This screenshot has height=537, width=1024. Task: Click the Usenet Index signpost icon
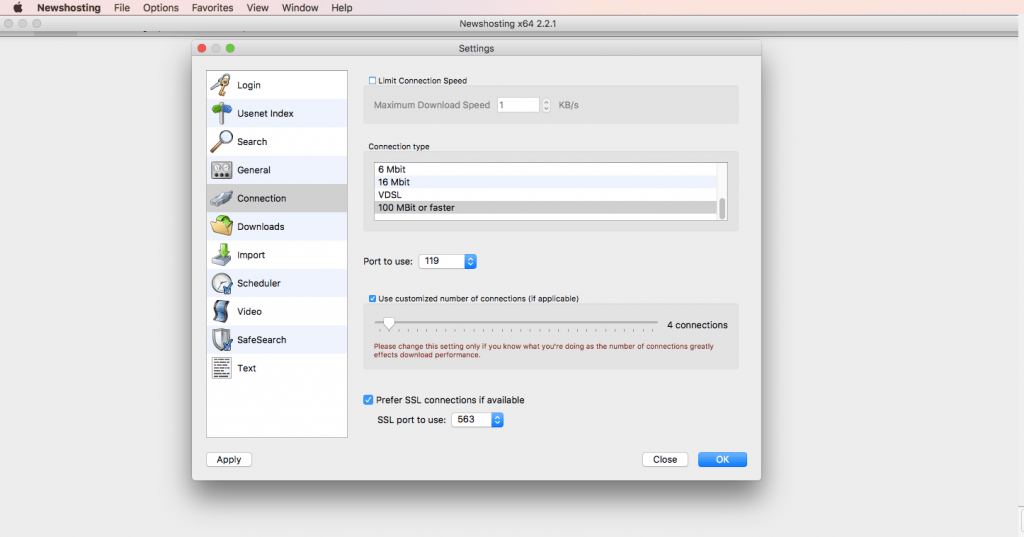(x=221, y=113)
